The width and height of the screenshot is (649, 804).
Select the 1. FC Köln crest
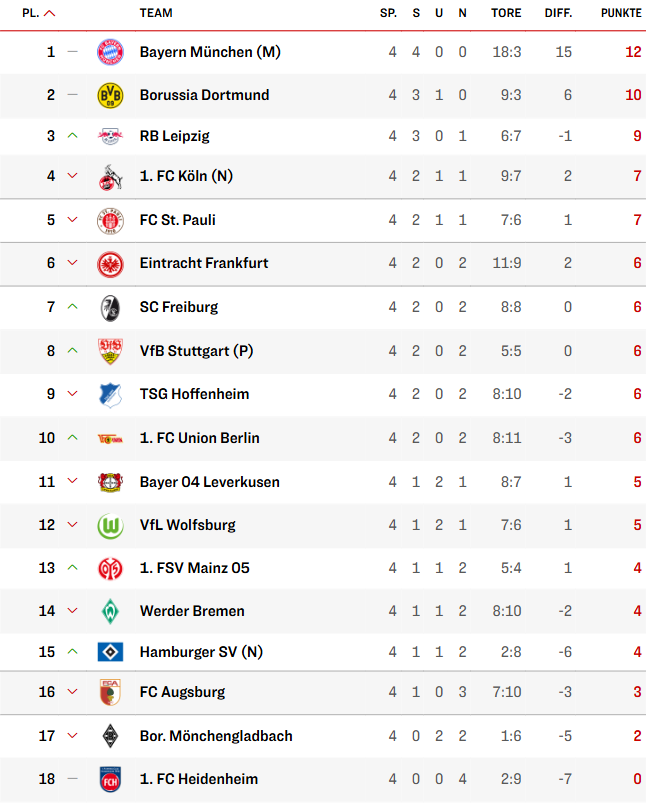[110, 177]
